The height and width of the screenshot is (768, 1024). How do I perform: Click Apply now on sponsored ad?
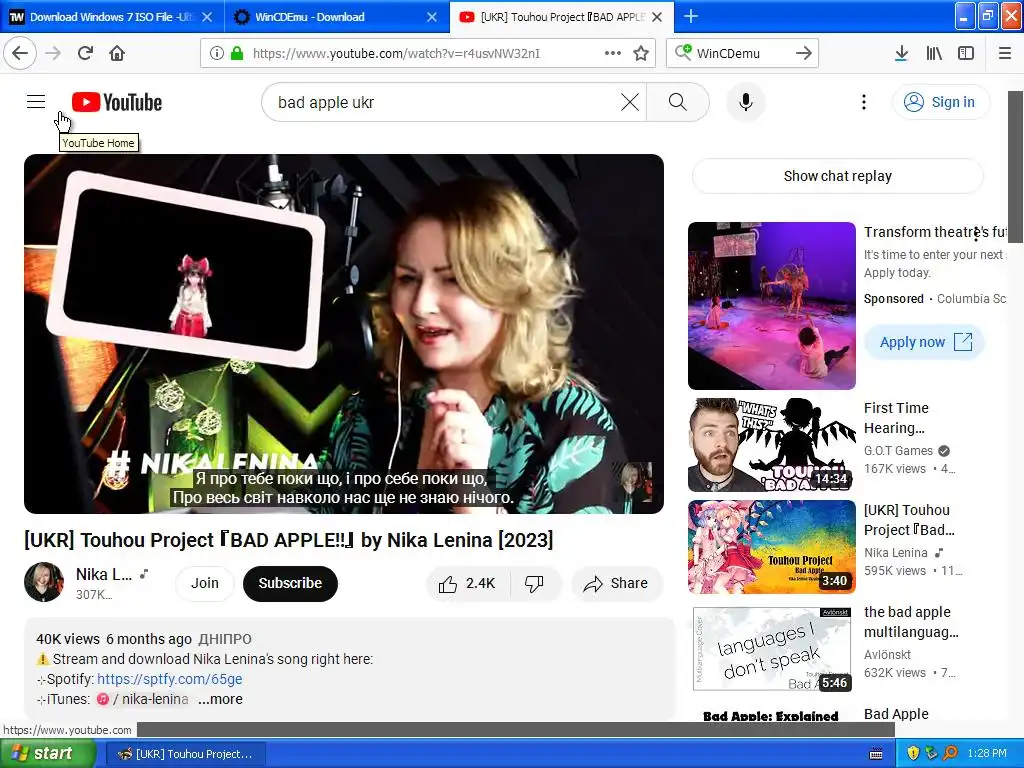coord(924,342)
